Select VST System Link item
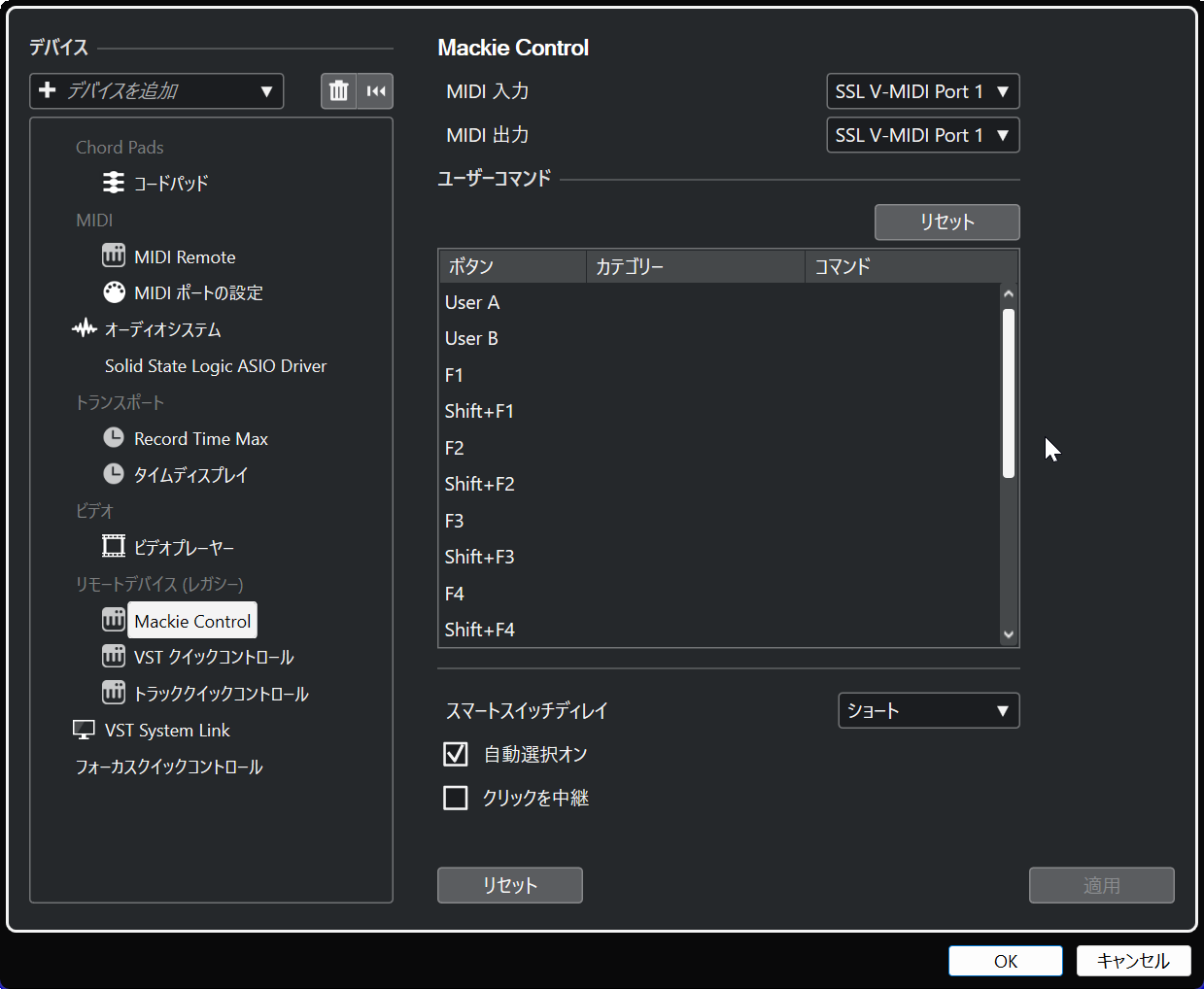The height and width of the screenshot is (989, 1204). [167, 730]
